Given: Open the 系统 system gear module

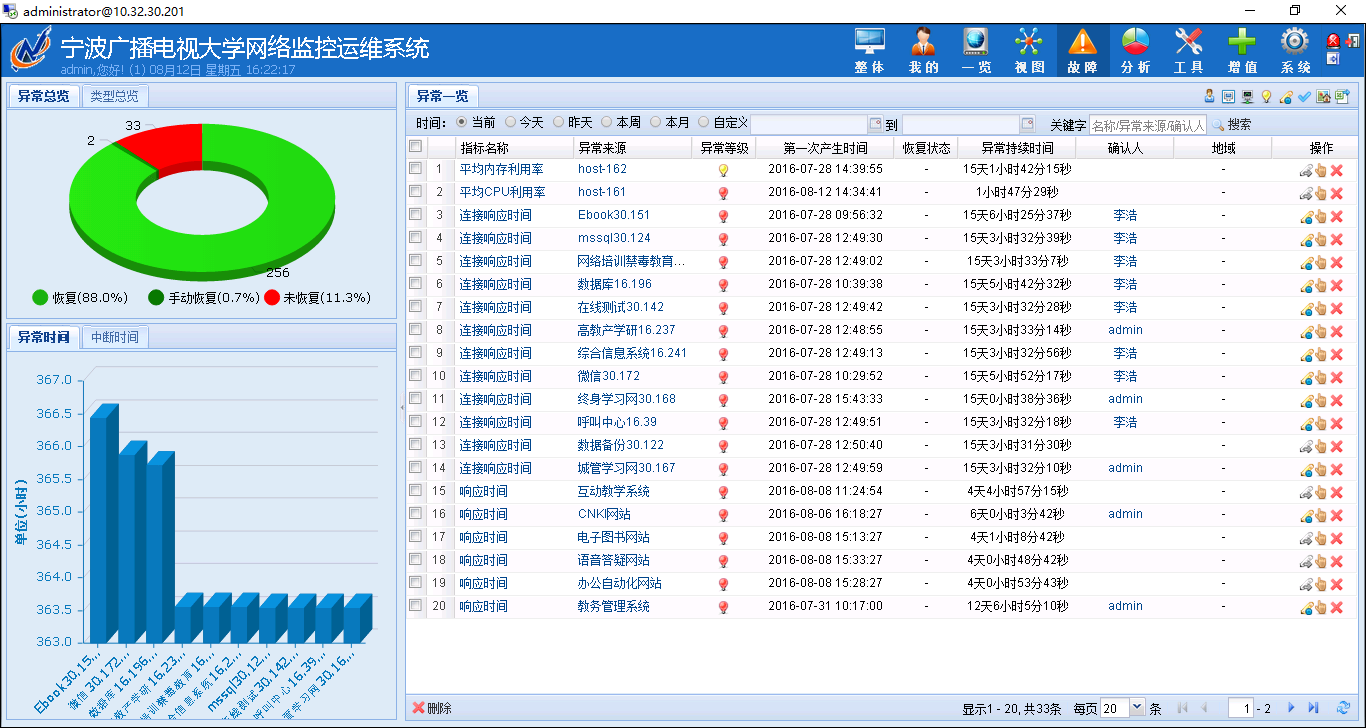Looking at the screenshot, I should point(1295,51).
